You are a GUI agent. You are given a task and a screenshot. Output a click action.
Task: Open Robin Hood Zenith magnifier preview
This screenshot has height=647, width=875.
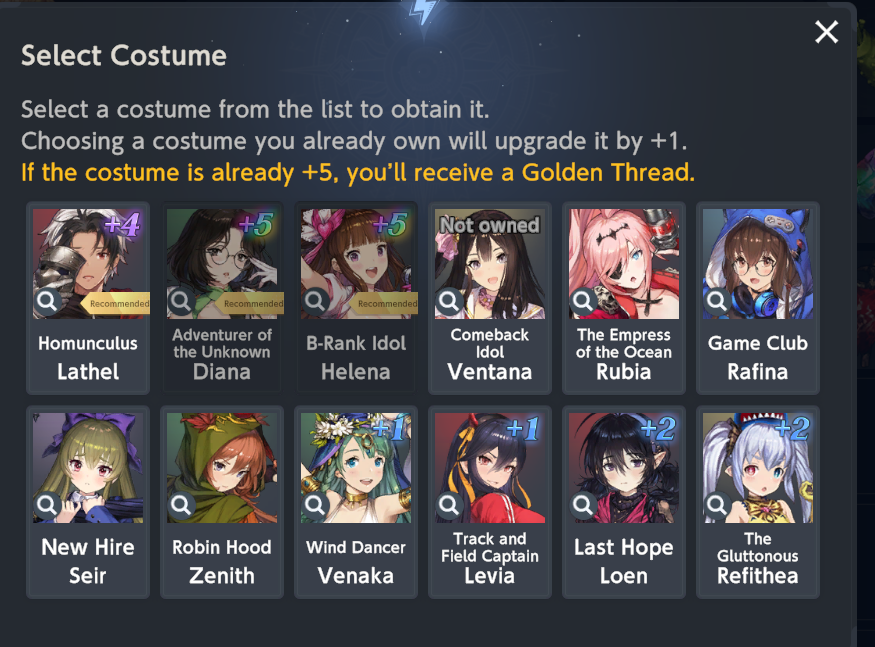click(x=181, y=505)
